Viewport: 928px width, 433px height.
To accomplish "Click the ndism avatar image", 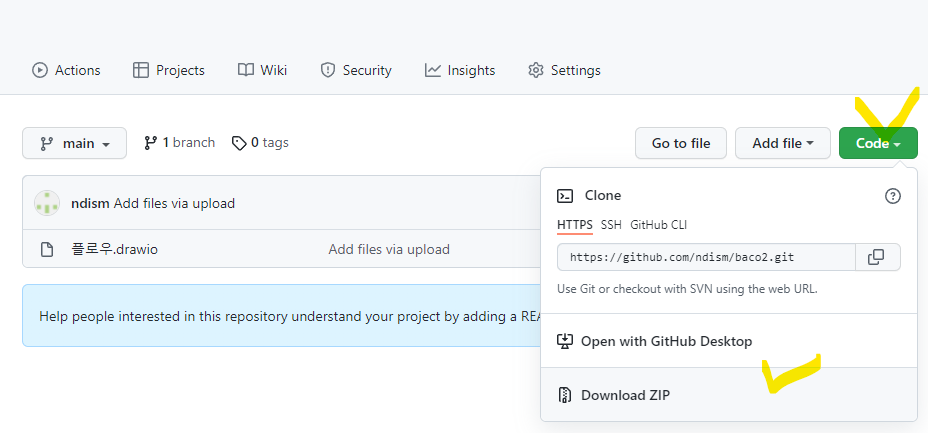I will point(47,203).
